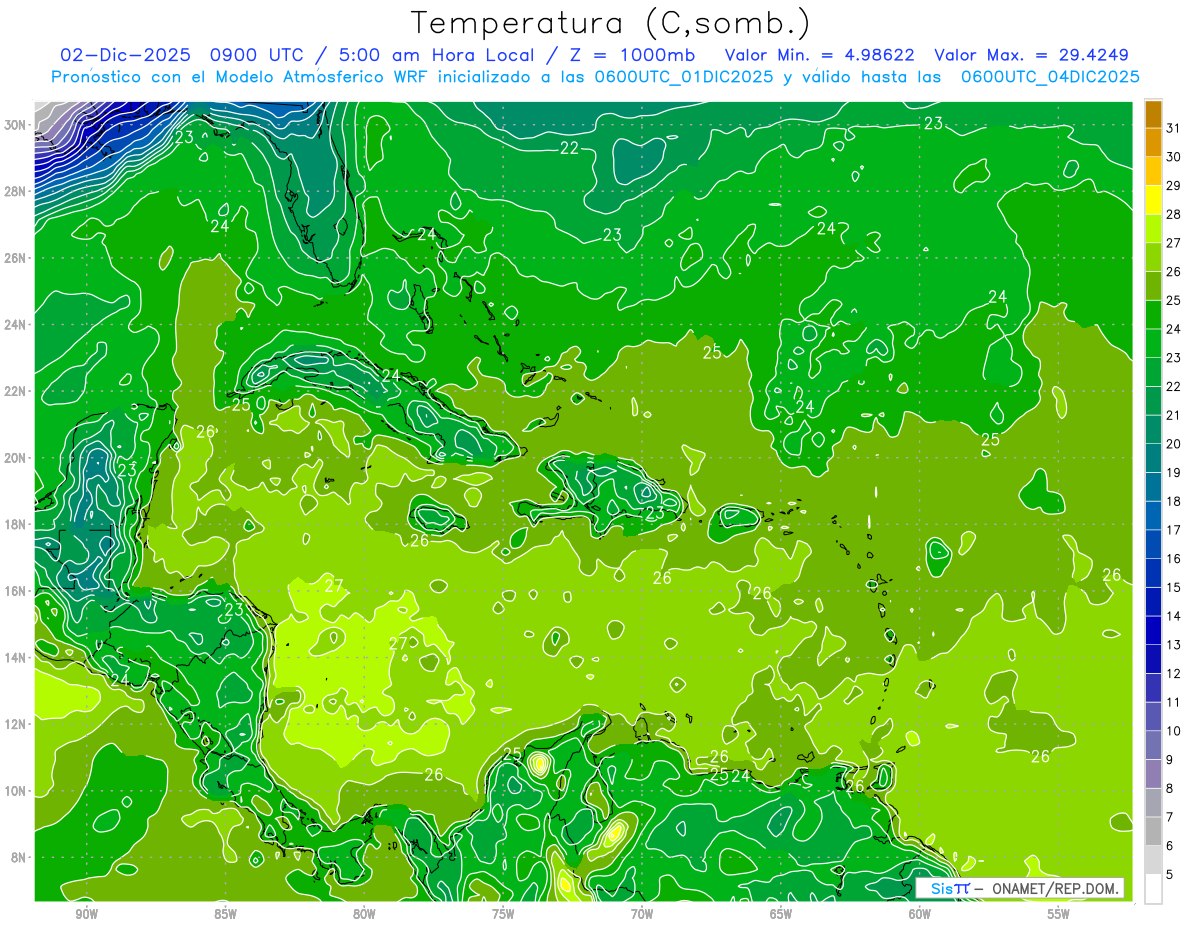
Task: Click the "22N" latitude axis label
Action: [15, 391]
